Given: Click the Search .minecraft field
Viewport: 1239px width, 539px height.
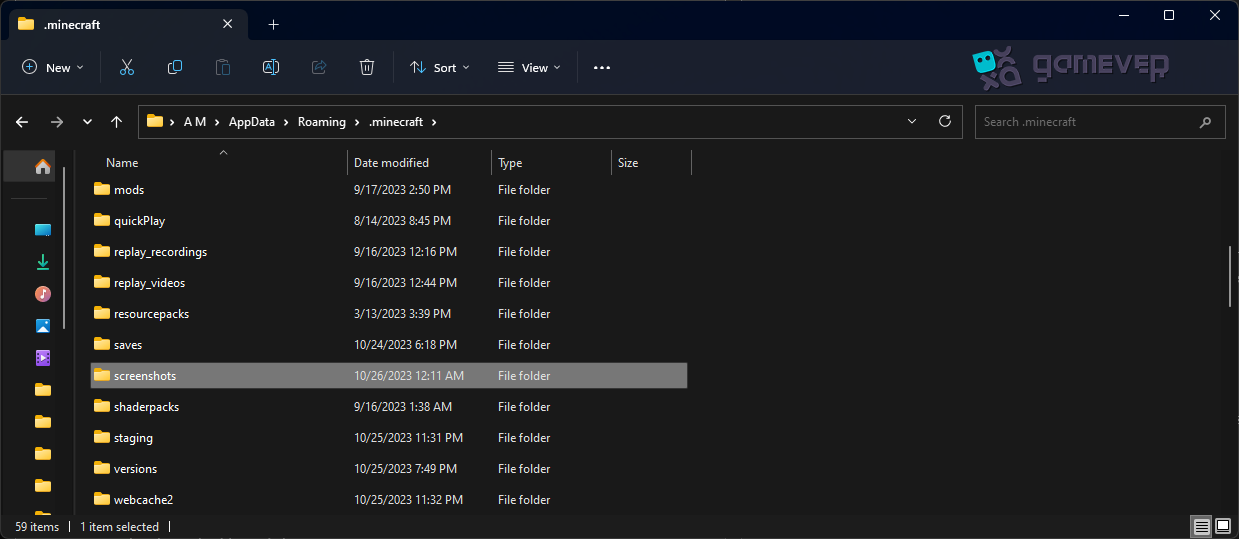Looking at the screenshot, I should tap(1085, 122).
